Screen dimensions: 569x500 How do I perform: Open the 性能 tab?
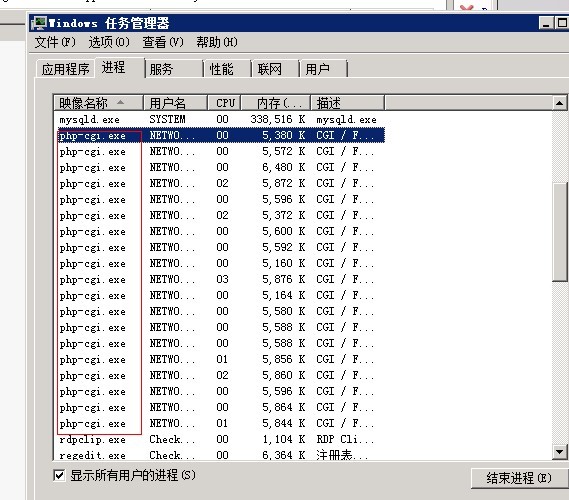[228, 69]
